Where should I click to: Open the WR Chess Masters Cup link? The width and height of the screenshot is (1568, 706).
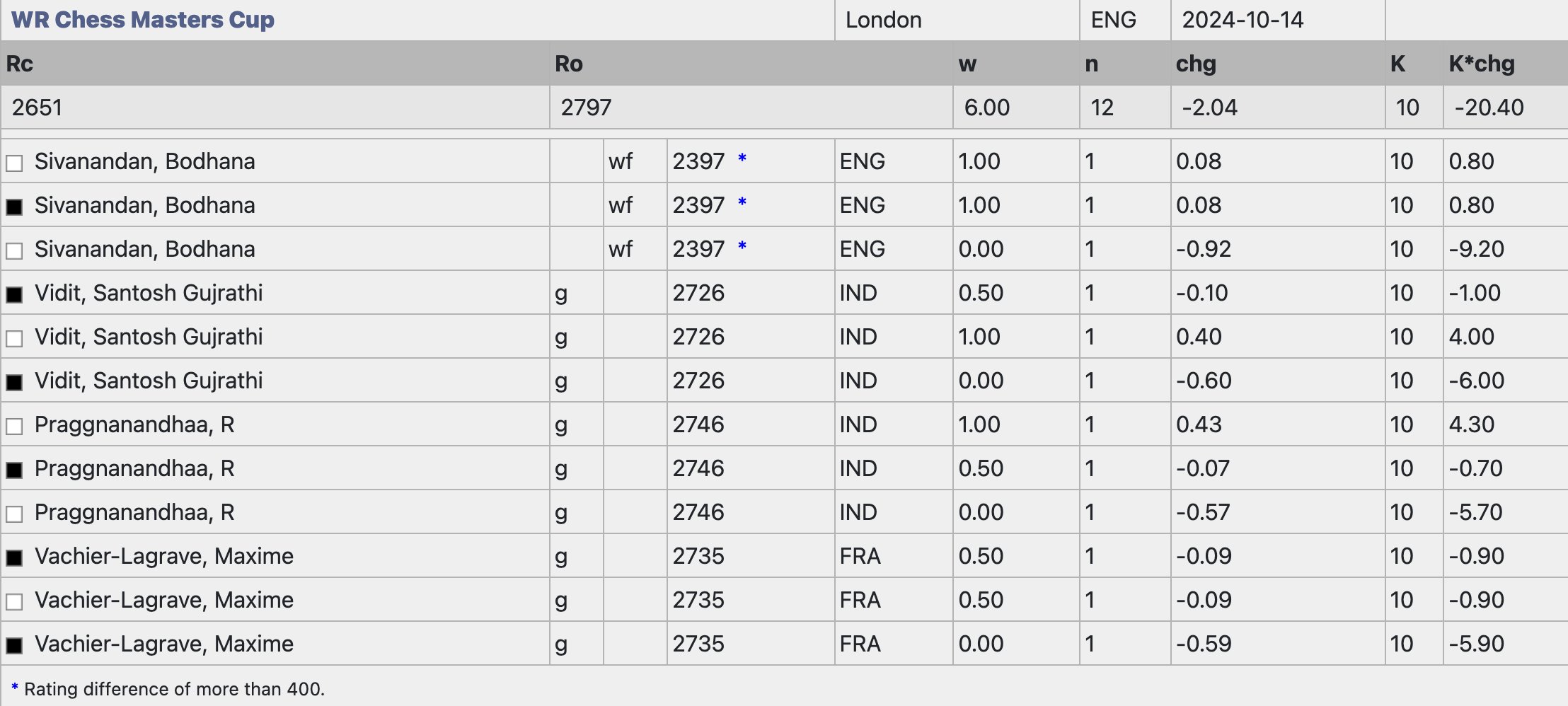143,20
